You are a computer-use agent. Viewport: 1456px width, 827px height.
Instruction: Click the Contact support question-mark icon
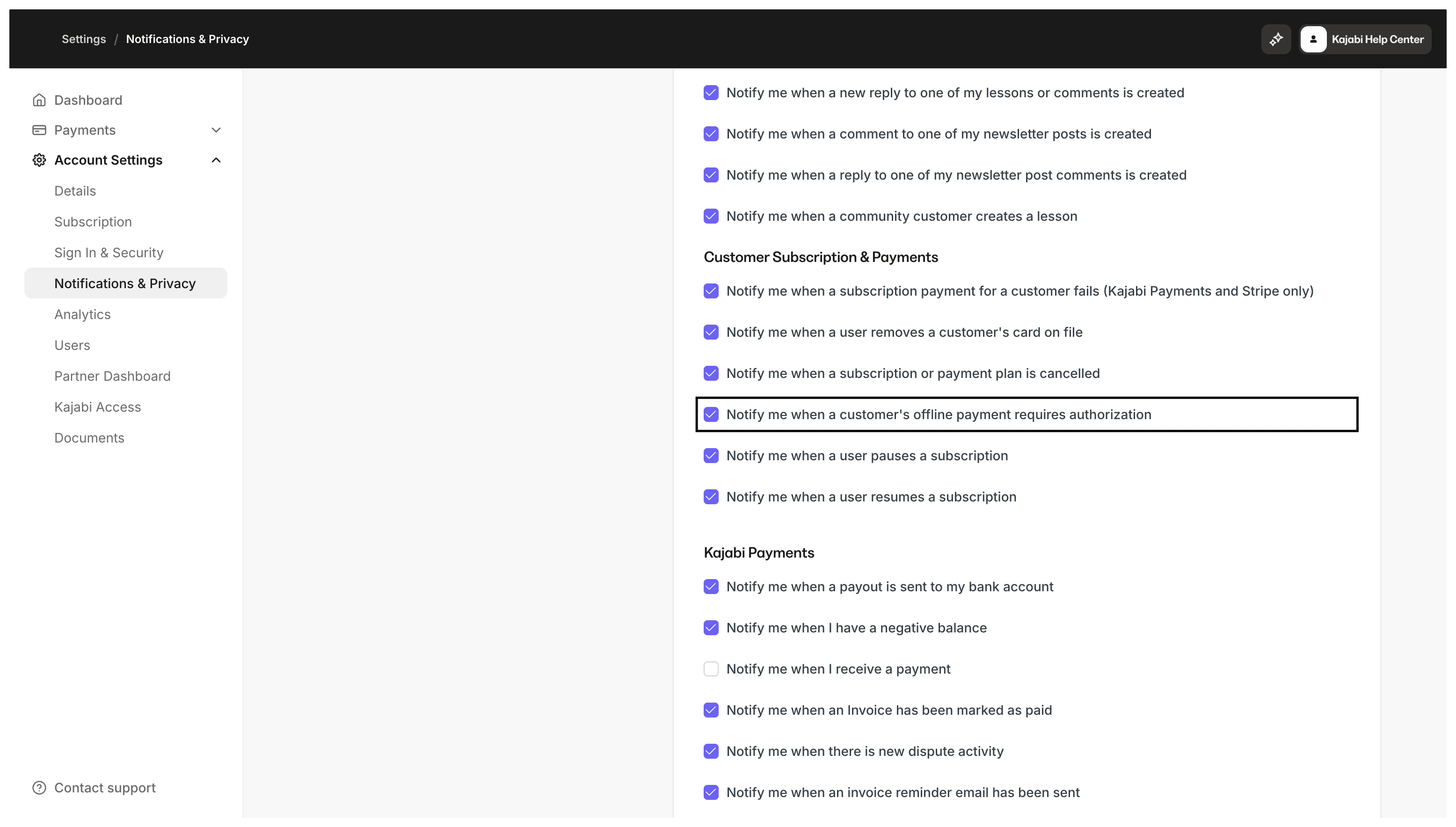click(x=39, y=787)
